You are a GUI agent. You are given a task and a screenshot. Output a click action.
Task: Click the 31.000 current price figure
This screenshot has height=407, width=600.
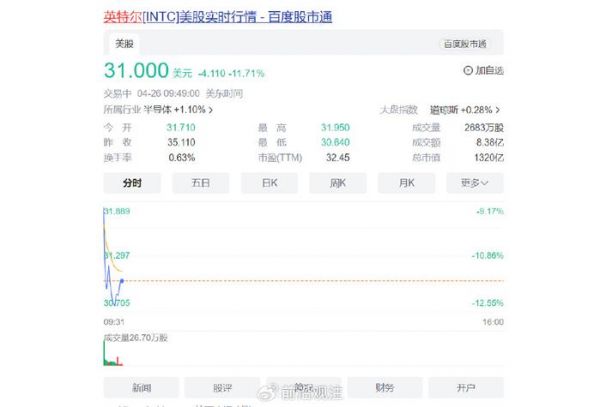pyautogui.click(x=135, y=72)
